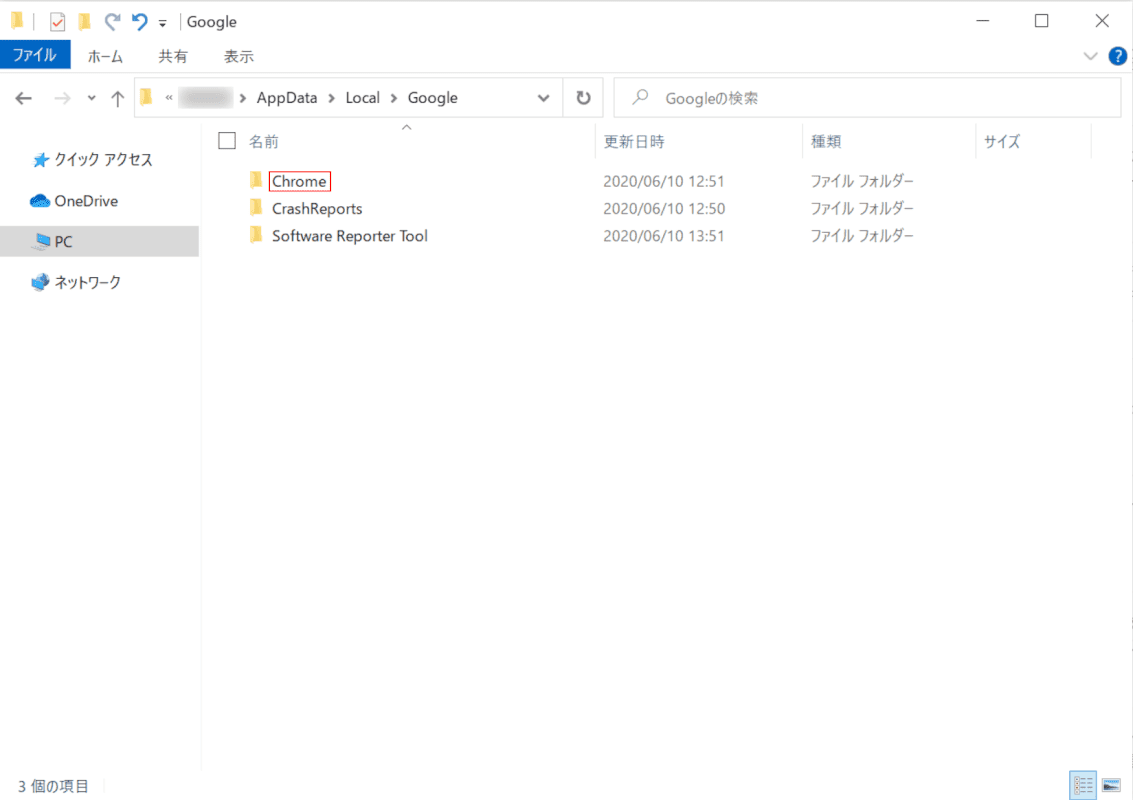The image size is (1133, 800).
Task: Open ネットワーク in navigation pane
Action: [x=87, y=283]
